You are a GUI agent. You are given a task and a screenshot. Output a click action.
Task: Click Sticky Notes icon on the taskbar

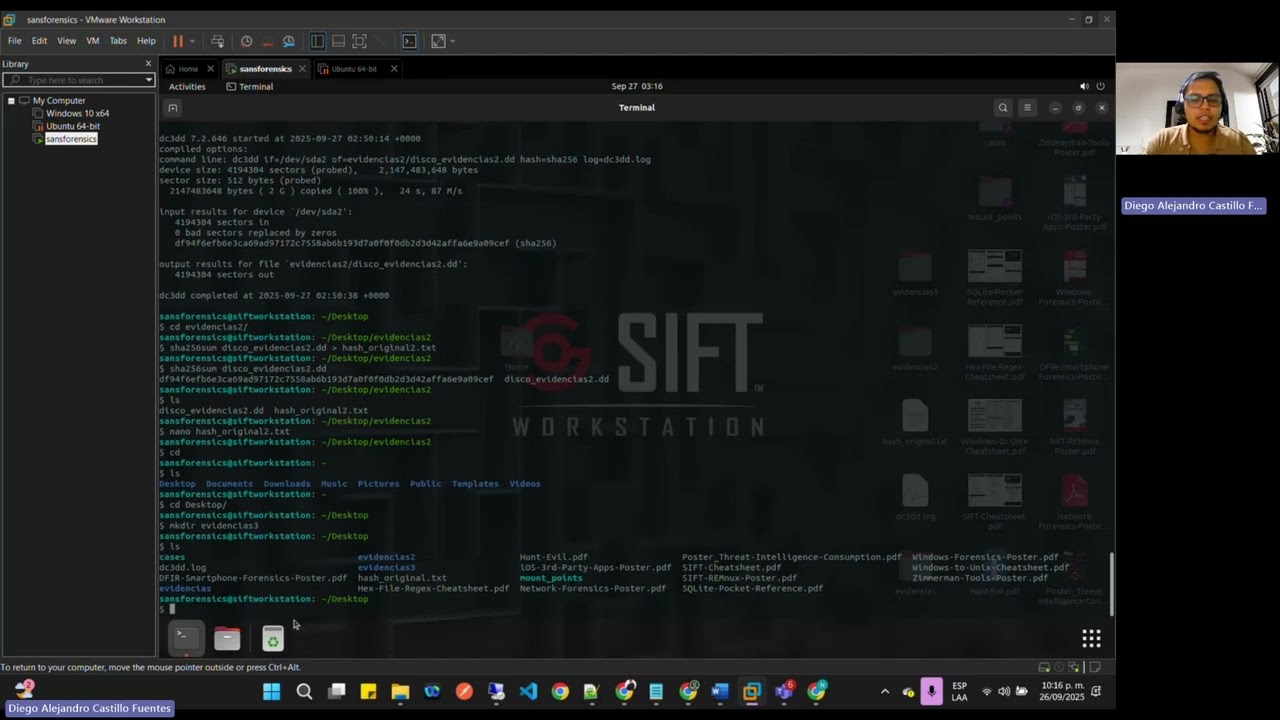point(368,691)
